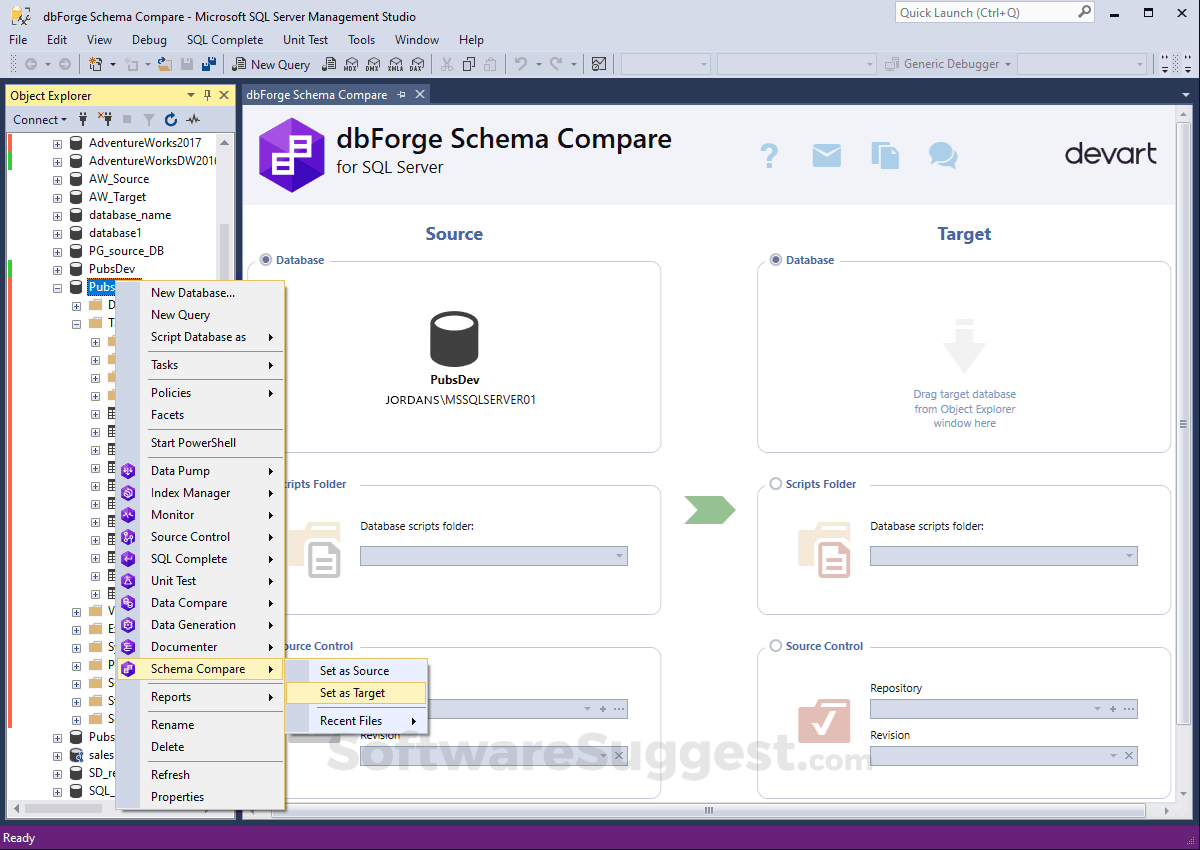1200x850 pixels.
Task: Select the Source Control radio button under Target
Action: (776, 646)
